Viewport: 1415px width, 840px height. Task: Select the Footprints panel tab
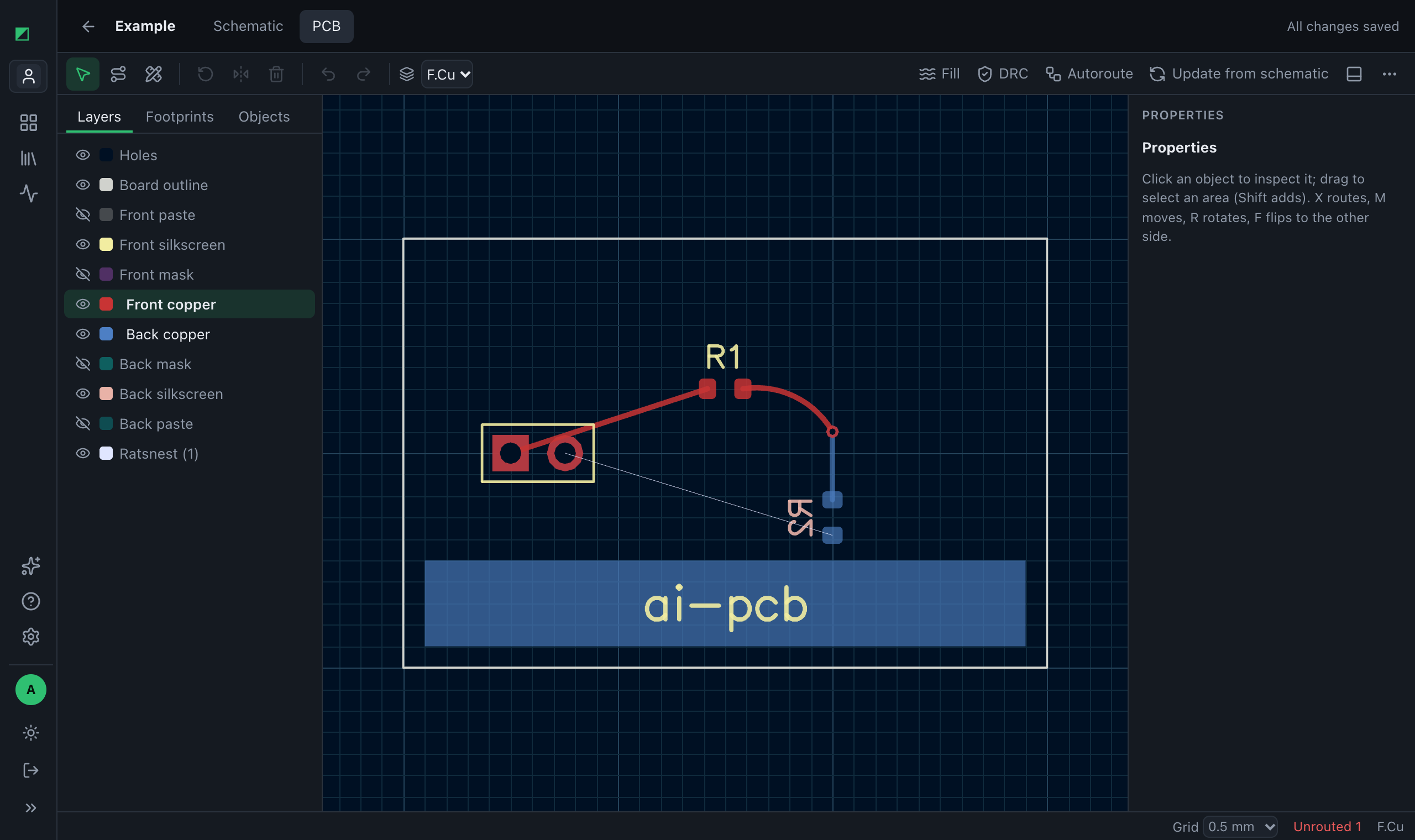click(x=180, y=117)
